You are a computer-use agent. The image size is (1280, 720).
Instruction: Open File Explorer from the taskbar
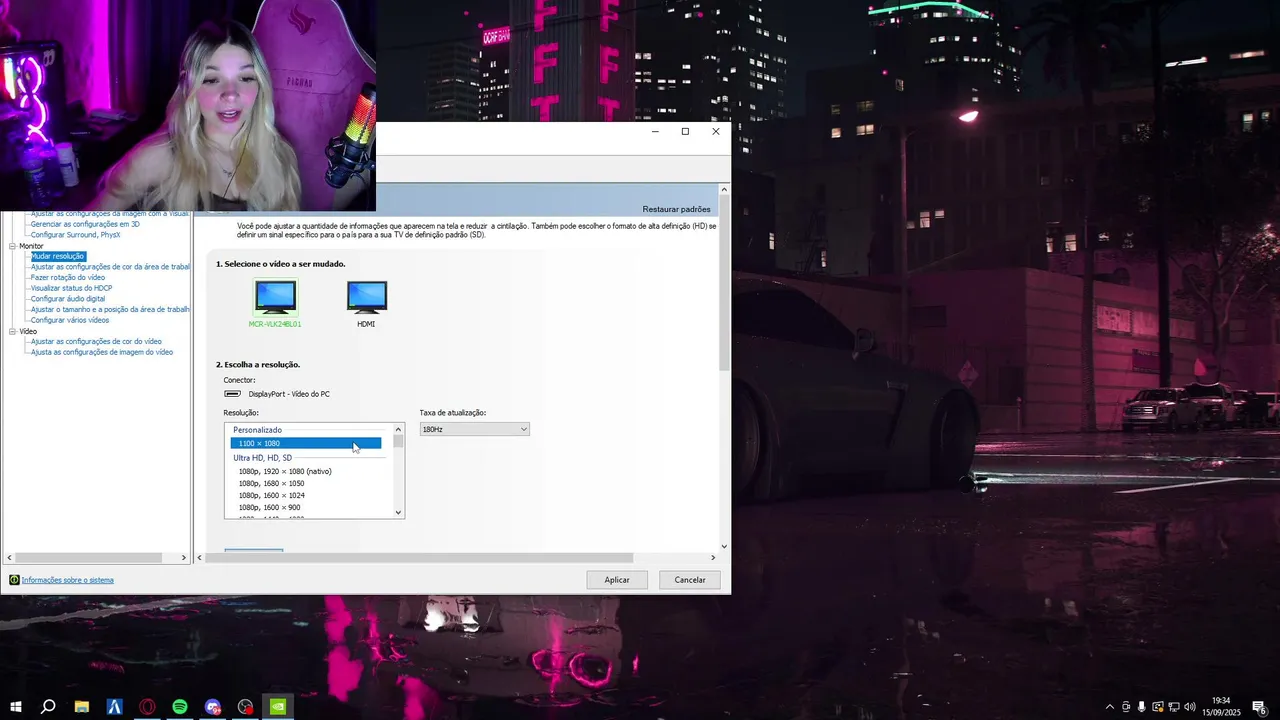tap(82, 707)
